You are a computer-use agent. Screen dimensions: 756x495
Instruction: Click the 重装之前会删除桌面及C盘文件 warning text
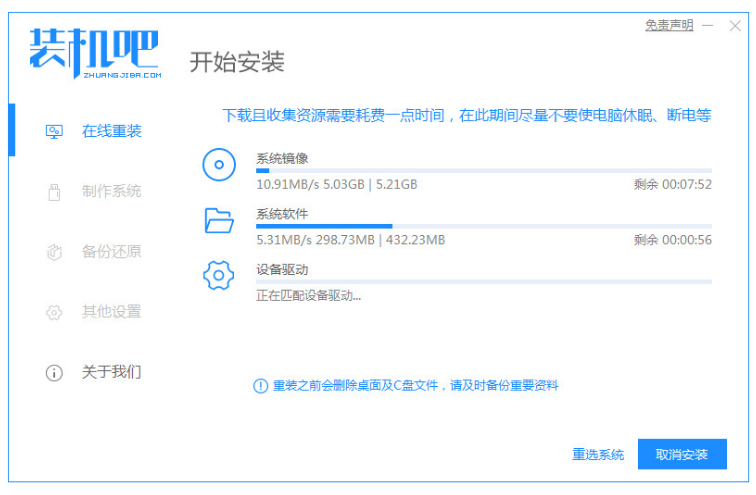pyautogui.click(x=415, y=386)
